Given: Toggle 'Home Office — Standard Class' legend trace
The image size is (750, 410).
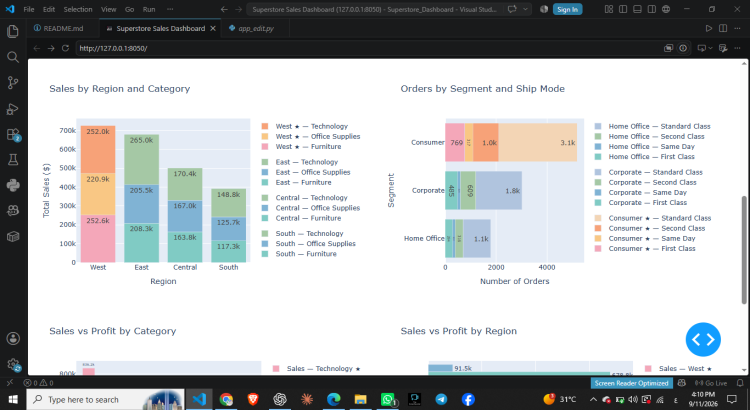Looking at the screenshot, I should (652, 126).
